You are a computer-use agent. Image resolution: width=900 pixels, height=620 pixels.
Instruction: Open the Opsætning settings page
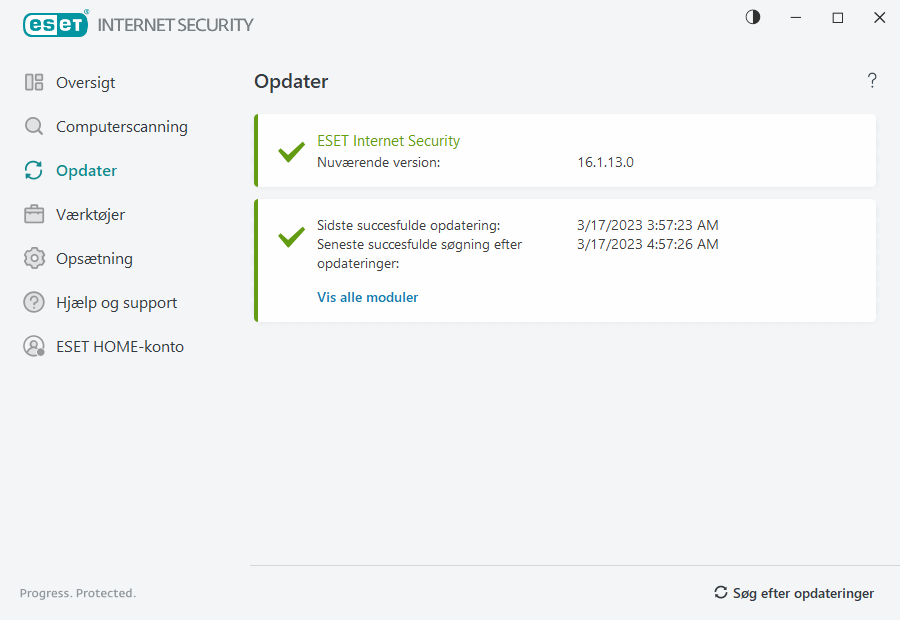[x=94, y=259]
